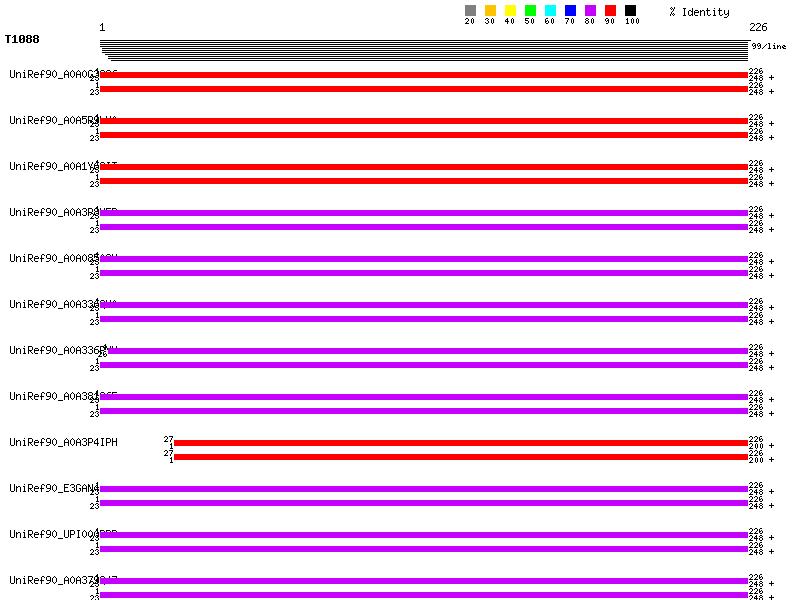This screenshot has width=800, height=600.
Task: Select the orange 30% identity legend color
Action: pos(490,11)
